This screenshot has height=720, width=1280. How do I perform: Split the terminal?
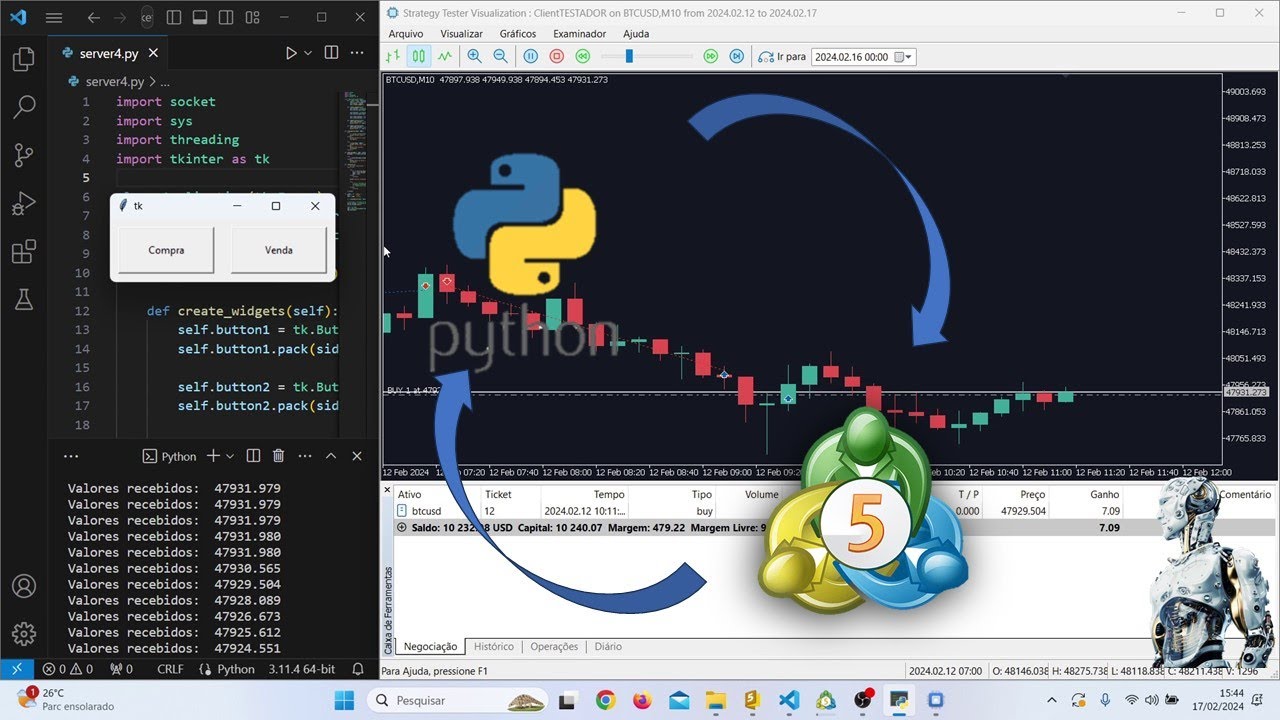pyautogui.click(x=253, y=456)
